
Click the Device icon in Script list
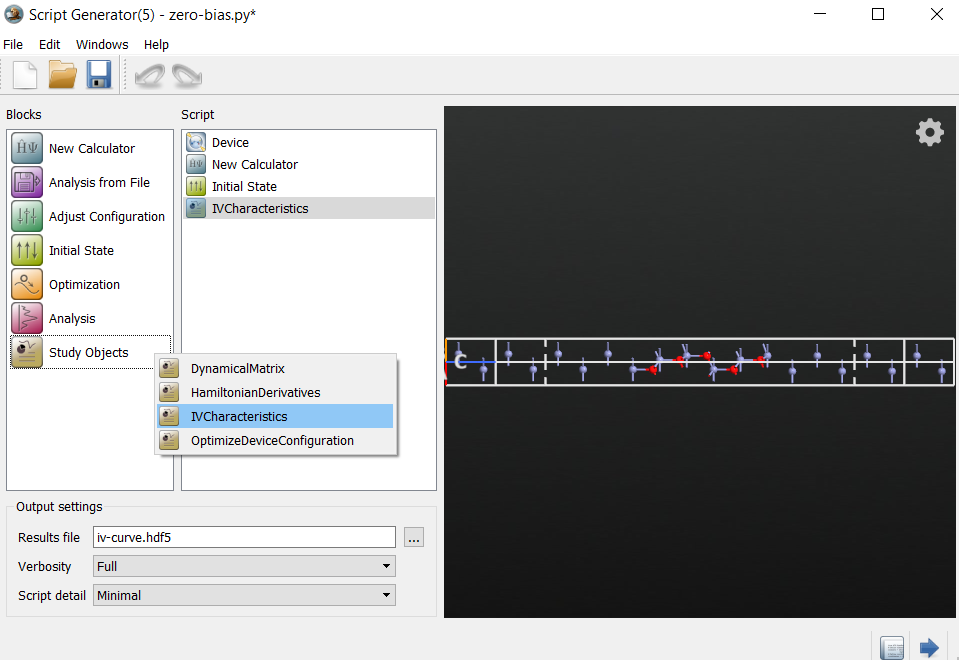click(x=196, y=142)
